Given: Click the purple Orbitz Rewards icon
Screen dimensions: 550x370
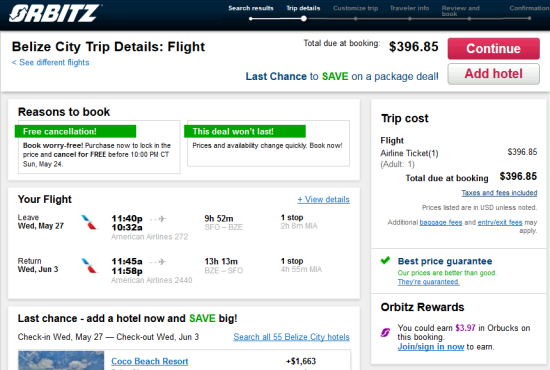Looking at the screenshot, I should coord(385,332).
